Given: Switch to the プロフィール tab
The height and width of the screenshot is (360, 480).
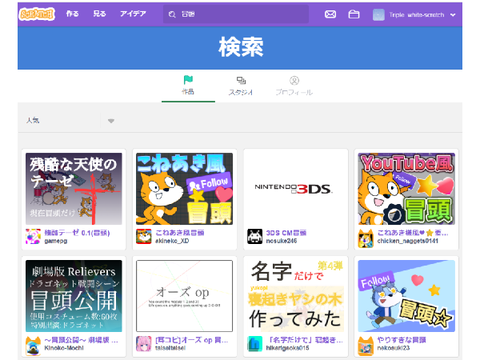Looking at the screenshot, I should point(294,86).
